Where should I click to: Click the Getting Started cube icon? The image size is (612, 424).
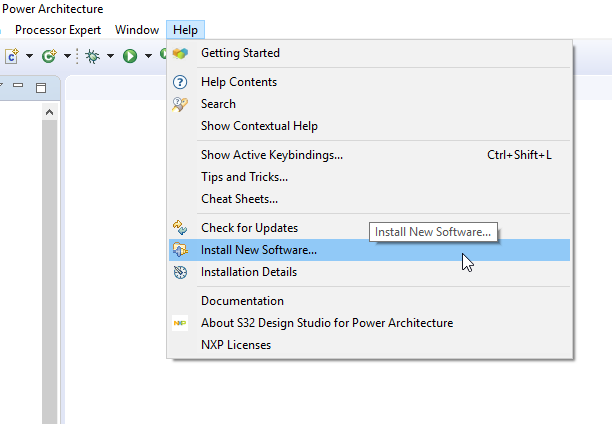pos(180,53)
